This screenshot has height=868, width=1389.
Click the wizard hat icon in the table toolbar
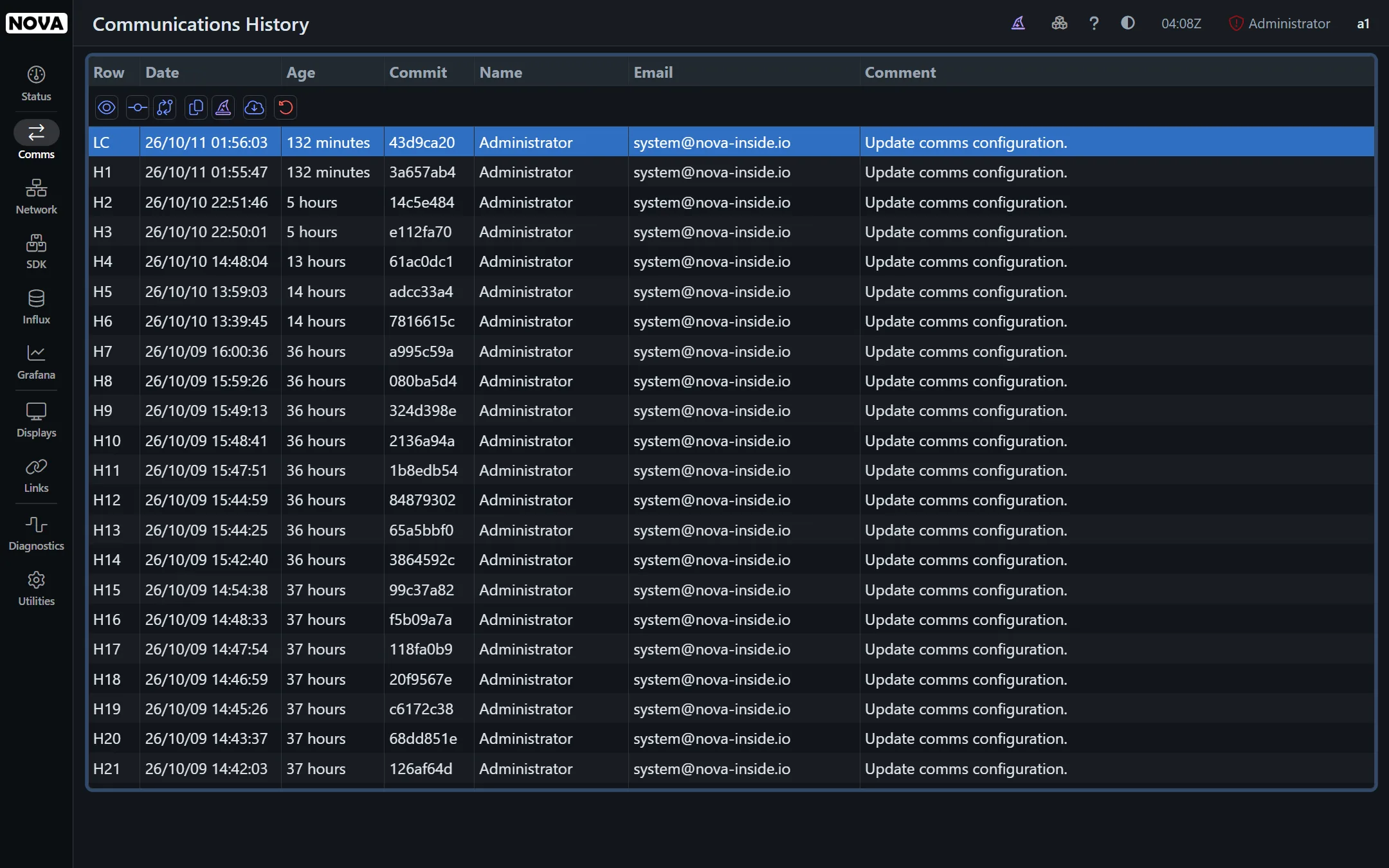(223, 107)
